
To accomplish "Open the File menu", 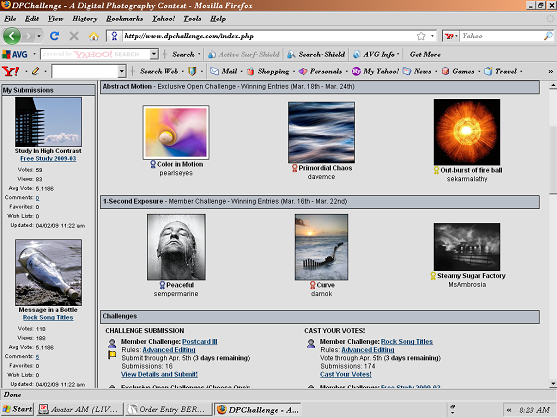I will (10, 18).
